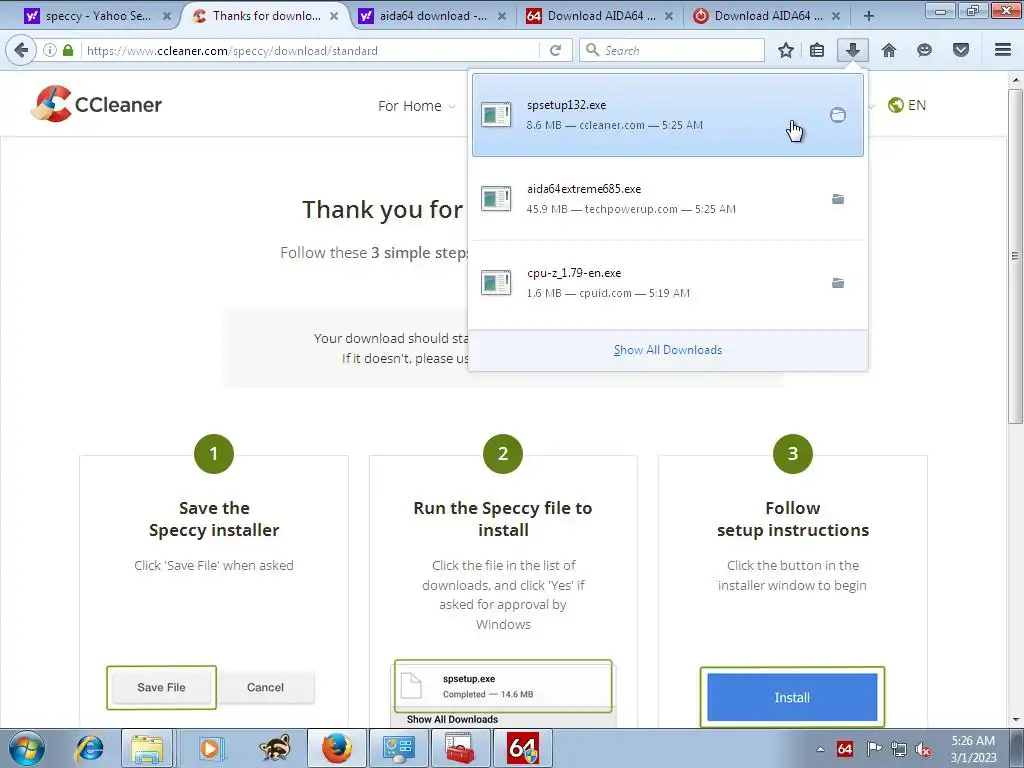
Task: Go back with the browser back arrow
Action: tap(21, 50)
